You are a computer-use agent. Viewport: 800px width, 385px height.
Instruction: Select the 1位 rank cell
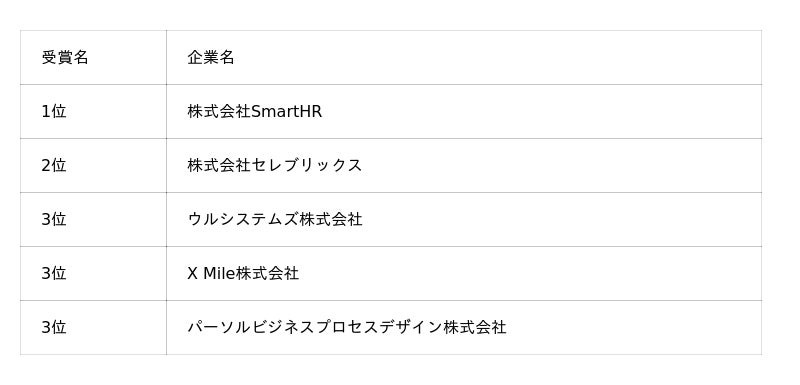(93, 112)
